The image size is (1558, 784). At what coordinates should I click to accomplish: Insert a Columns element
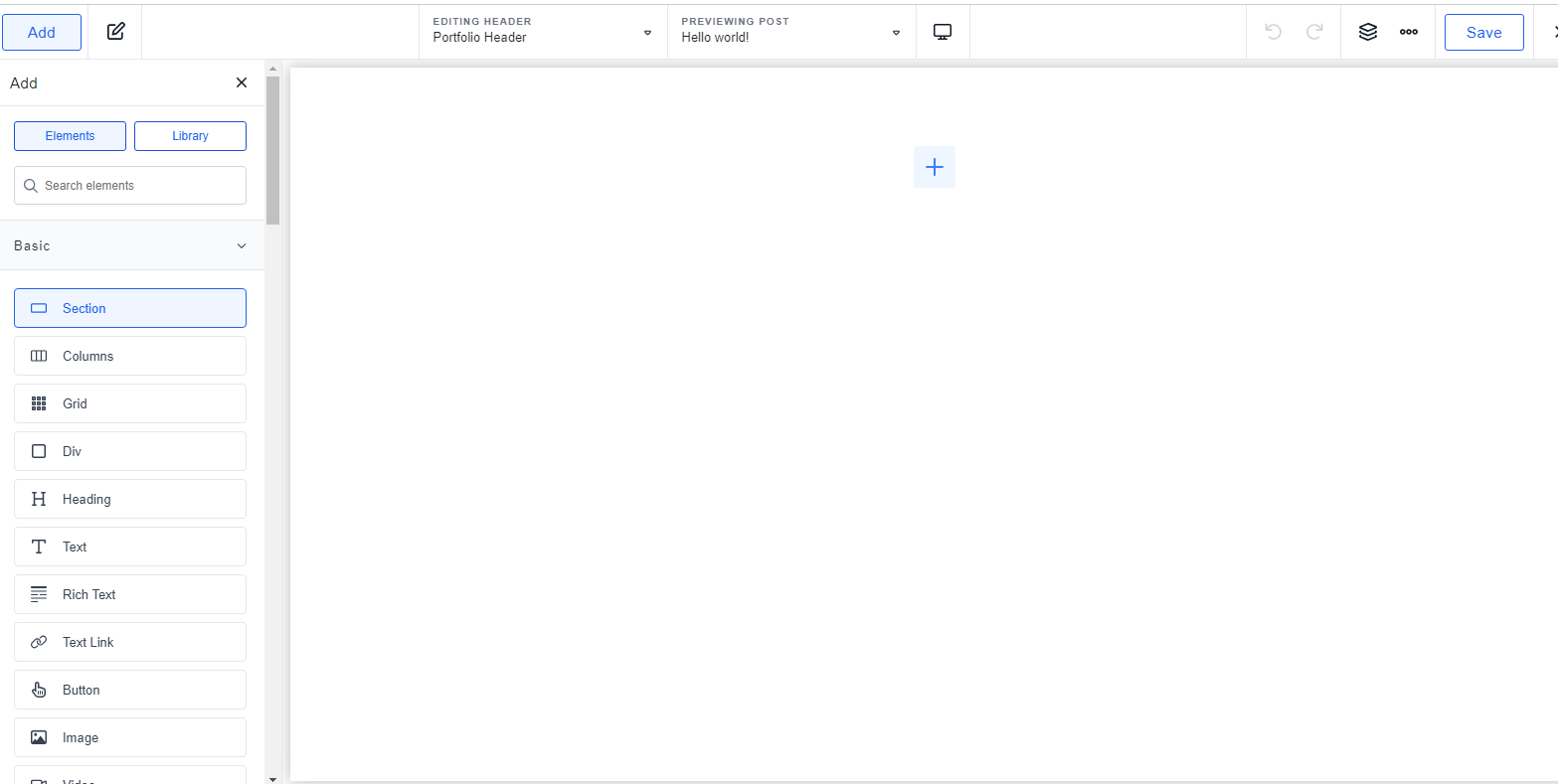[130, 356]
